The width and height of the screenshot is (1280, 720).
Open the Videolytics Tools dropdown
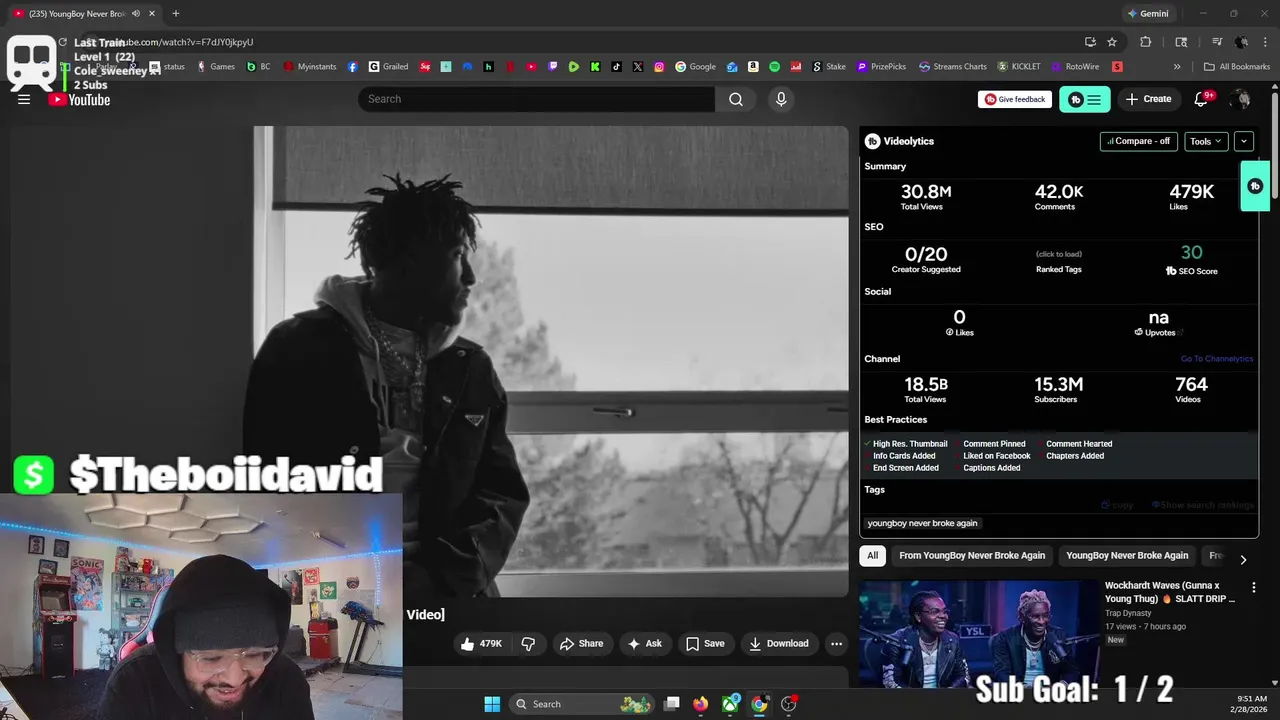click(1206, 141)
